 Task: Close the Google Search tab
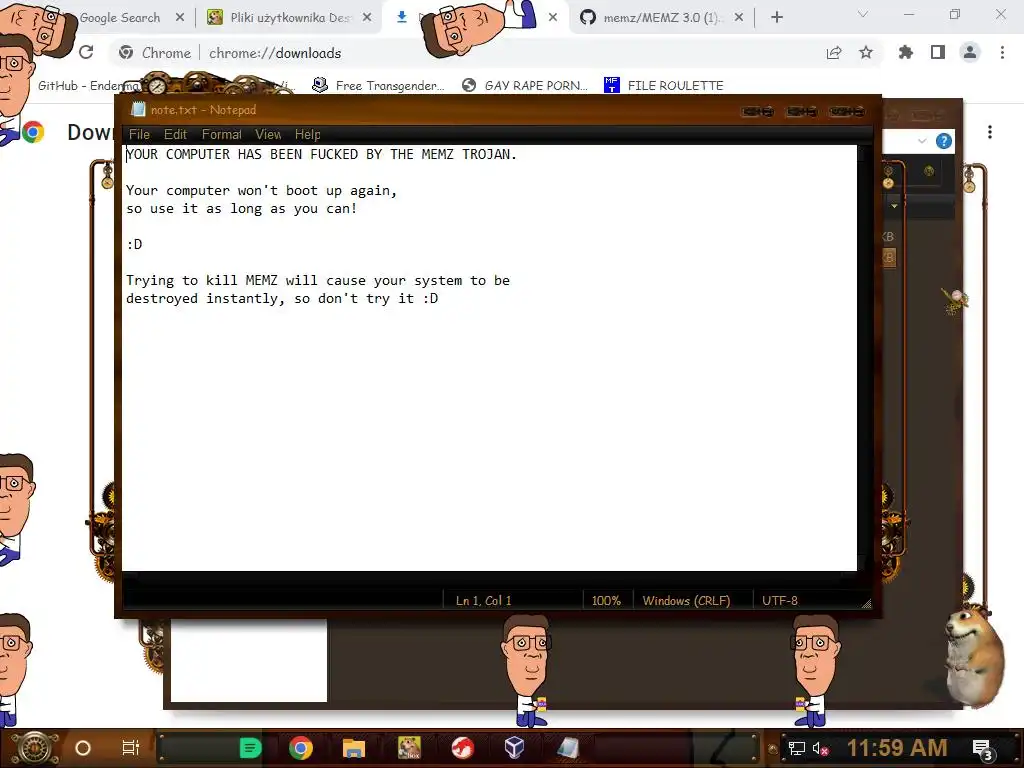180,18
